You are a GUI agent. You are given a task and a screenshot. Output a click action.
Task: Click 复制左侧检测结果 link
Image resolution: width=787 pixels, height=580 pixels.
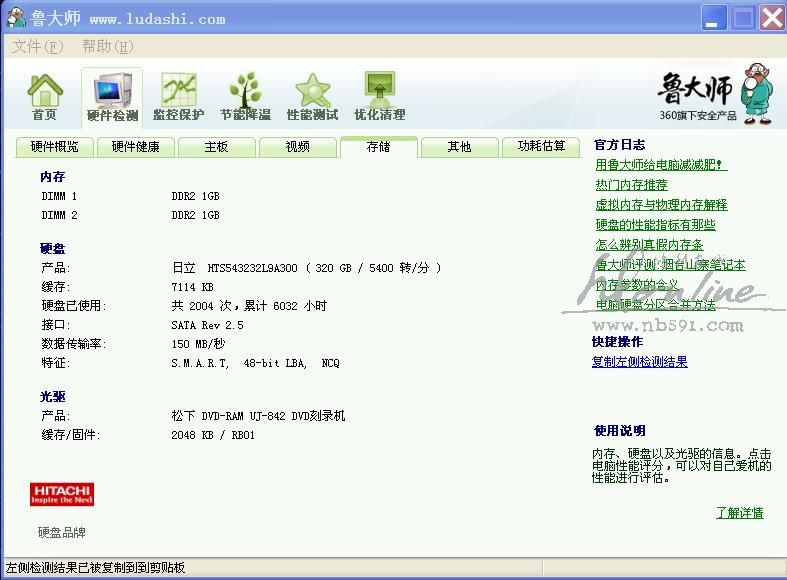[x=639, y=362]
